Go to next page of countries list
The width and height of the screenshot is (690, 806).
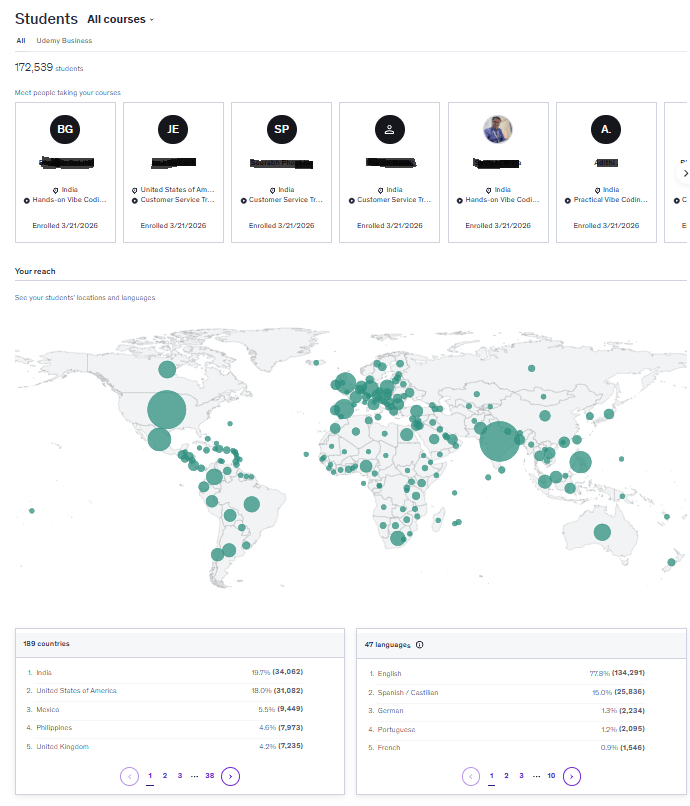point(230,776)
